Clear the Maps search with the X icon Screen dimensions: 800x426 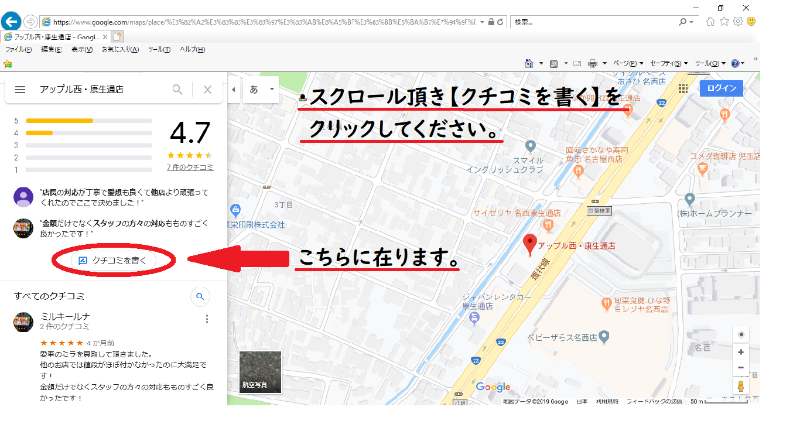207,90
